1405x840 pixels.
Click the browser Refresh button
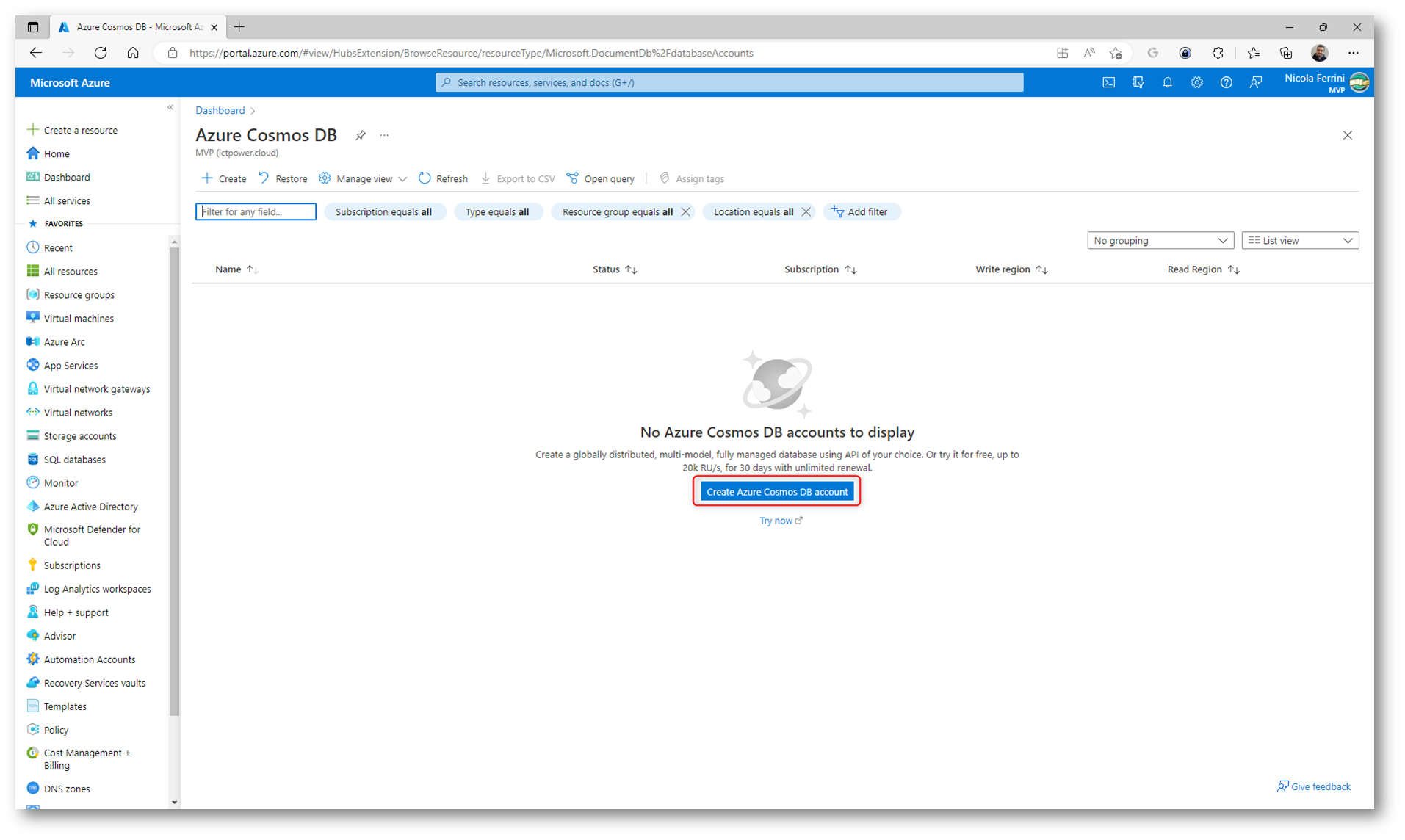[x=101, y=53]
